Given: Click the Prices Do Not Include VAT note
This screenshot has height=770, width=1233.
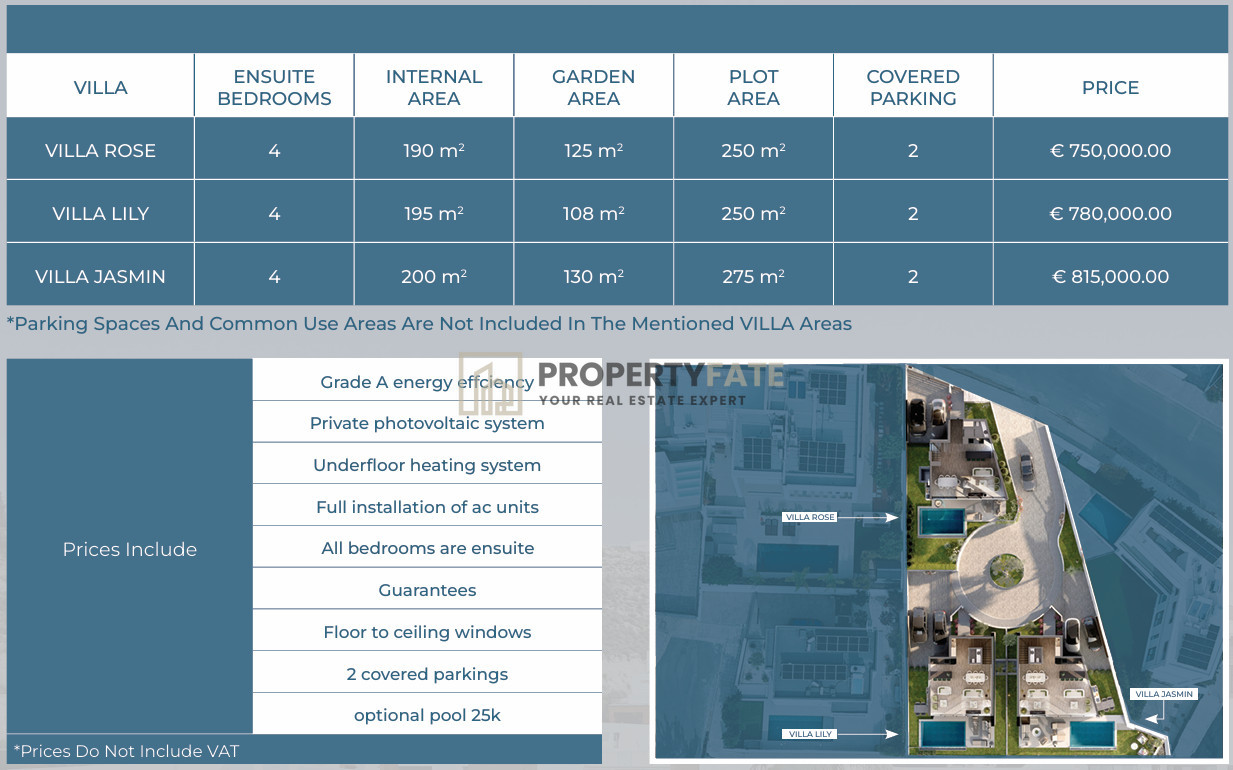Looking at the screenshot, I should (x=127, y=750).
